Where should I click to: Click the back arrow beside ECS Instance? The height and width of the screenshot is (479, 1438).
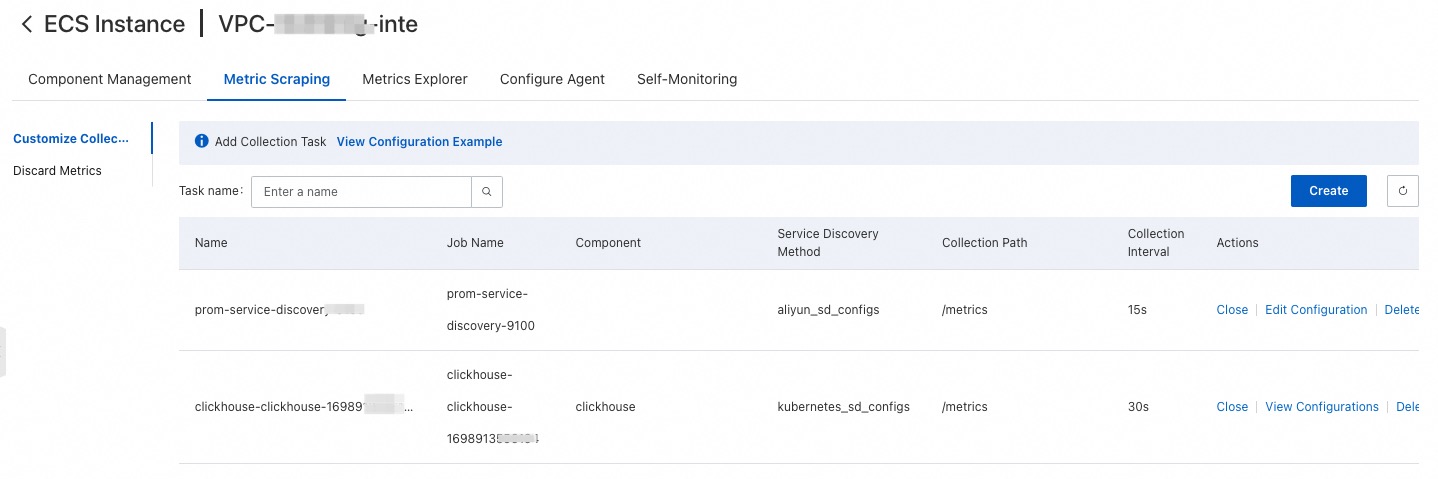click(27, 25)
